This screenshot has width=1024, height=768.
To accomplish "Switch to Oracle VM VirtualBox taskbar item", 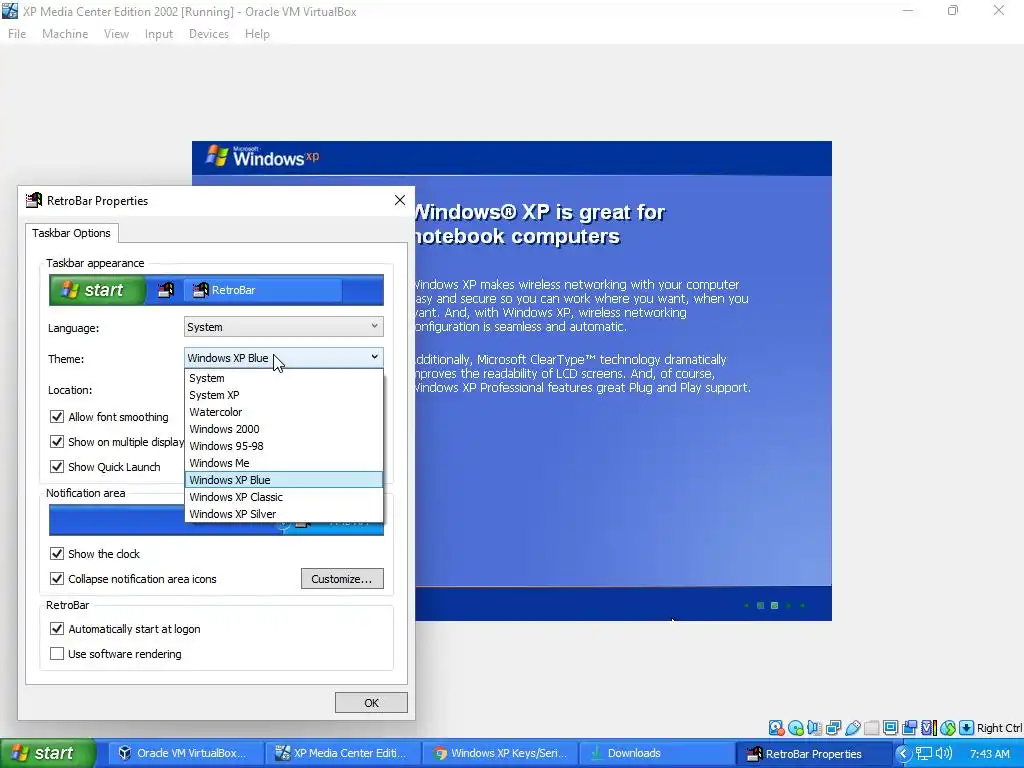I will (185, 753).
